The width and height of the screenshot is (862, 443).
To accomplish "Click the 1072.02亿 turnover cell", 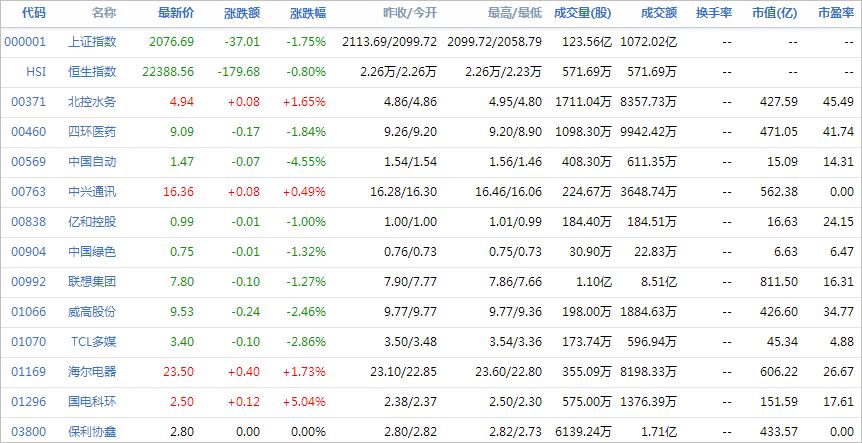I will coord(649,42).
